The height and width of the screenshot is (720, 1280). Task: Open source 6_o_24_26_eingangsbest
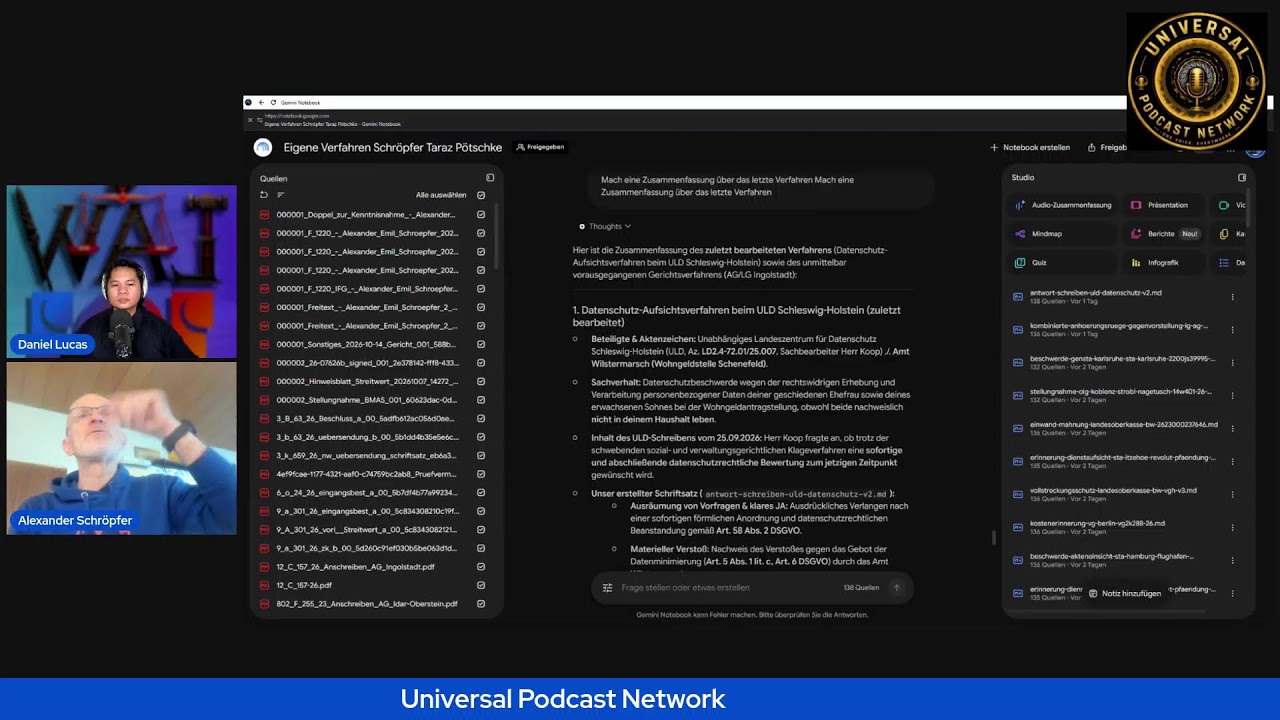pos(366,492)
